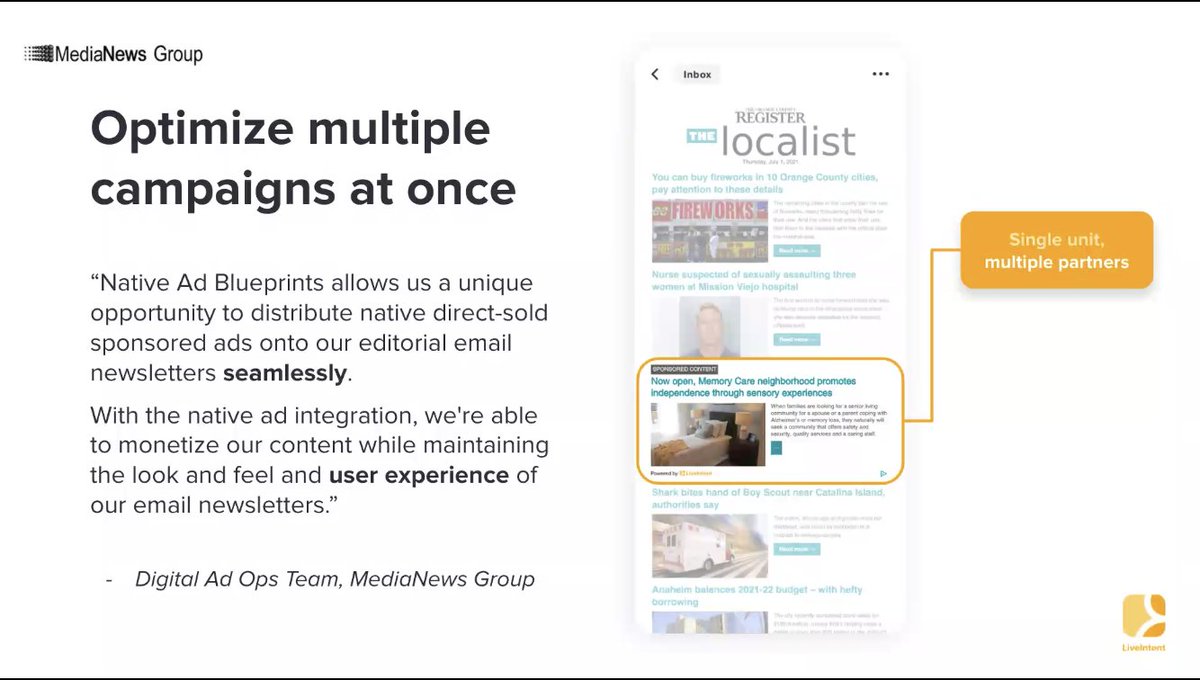Click the small teal button in the sponsored ad

click(x=777, y=448)
